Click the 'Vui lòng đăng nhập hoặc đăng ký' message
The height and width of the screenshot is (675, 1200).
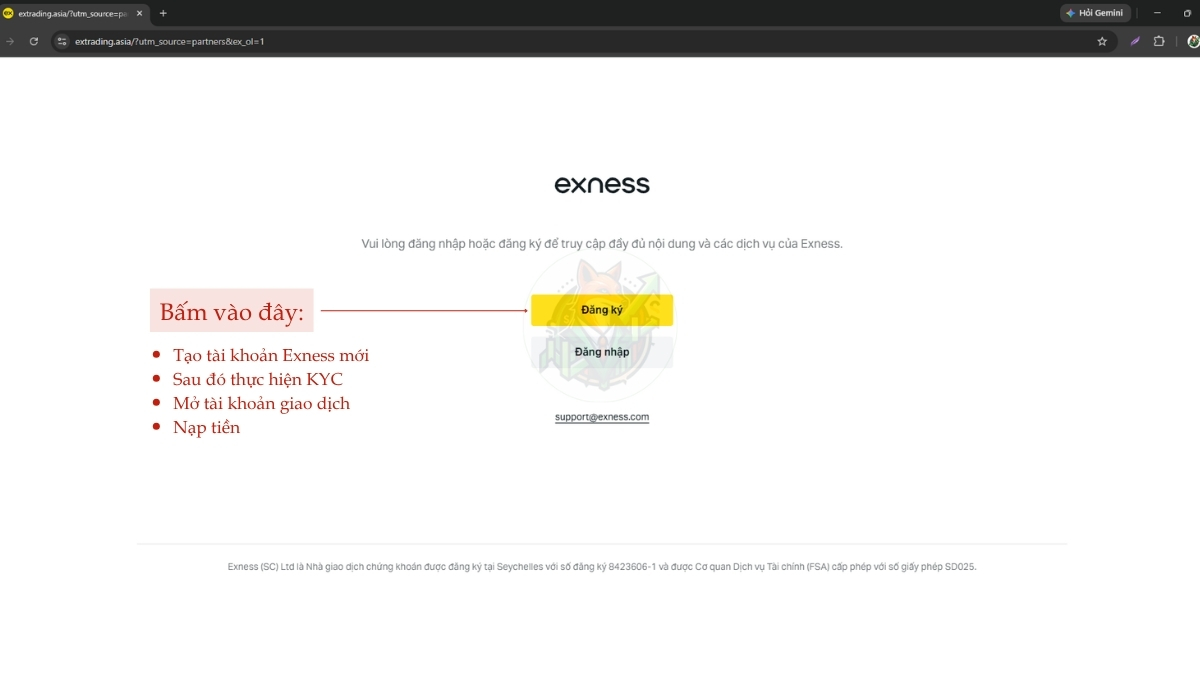click(x=602, y=244)
